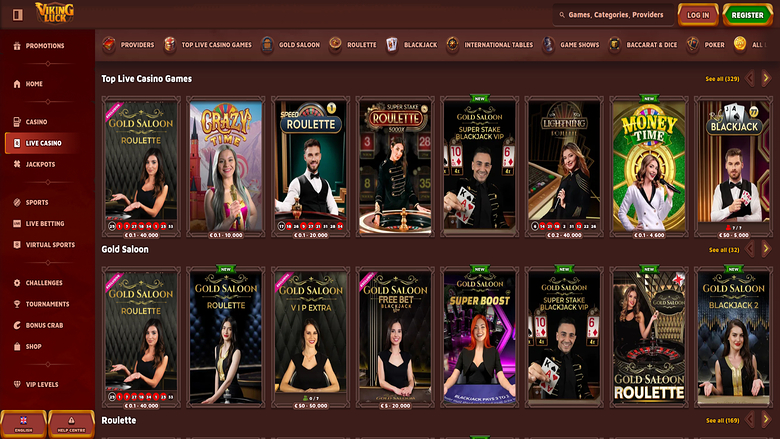Screen dimensions: 780x439
Task: Go to next Top Live Casino Games
Action: point(766,78)
